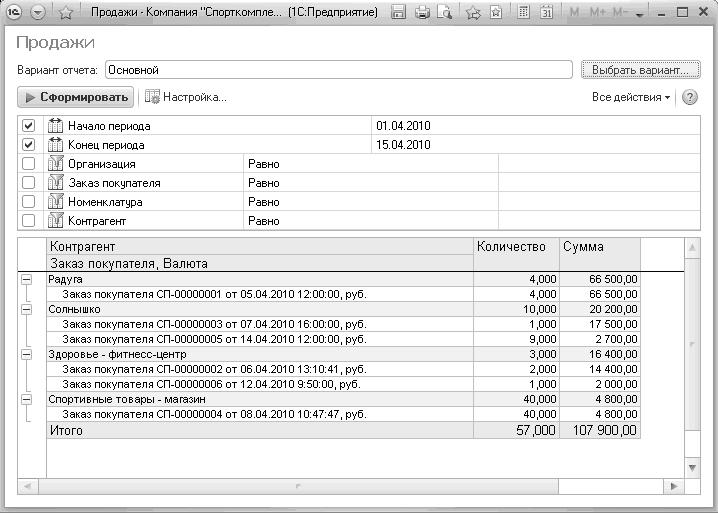Click the horizontal scrollbar right arrow
Viewport: 718px width, 513px height.
tap(674, 486)
